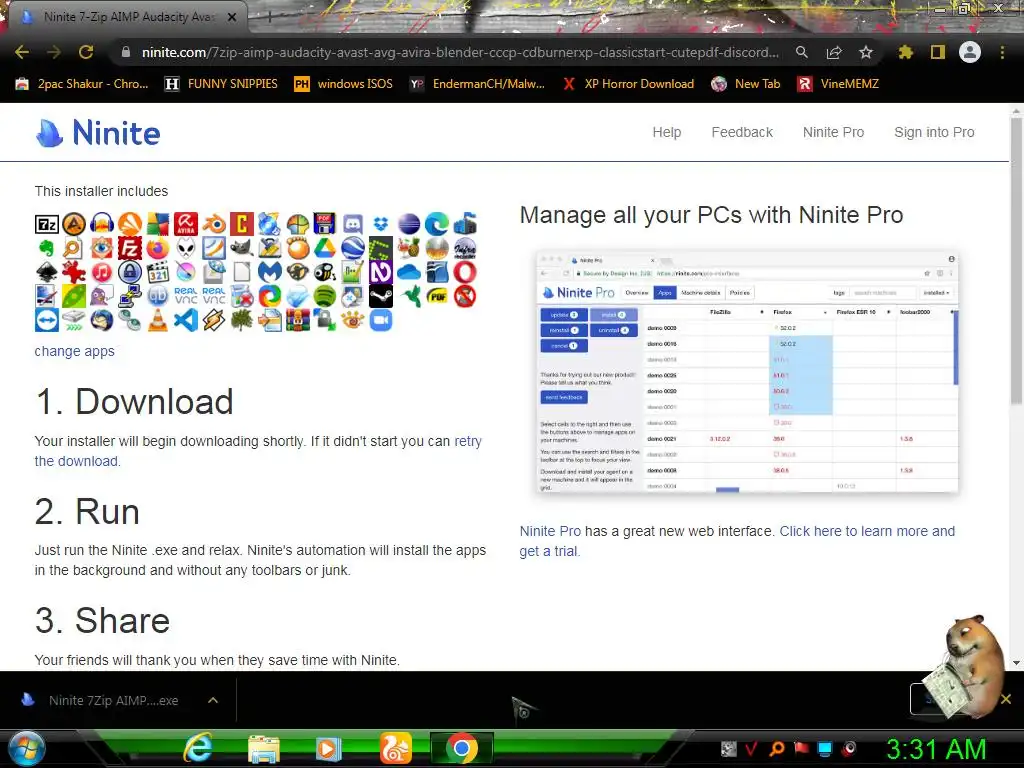Click the change apps link
This screenshot has height=768, width=1024.
74,351
